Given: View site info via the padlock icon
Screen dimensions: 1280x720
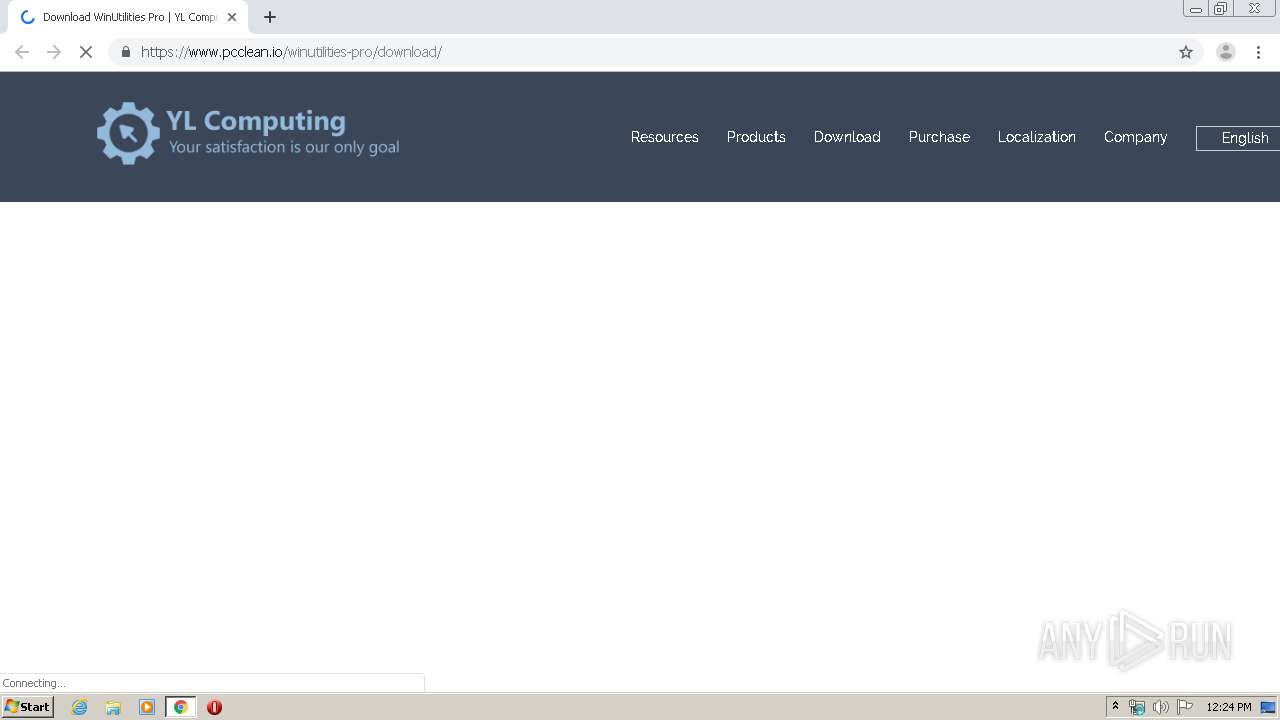Looking at the screenshot, I should point(126,52).
